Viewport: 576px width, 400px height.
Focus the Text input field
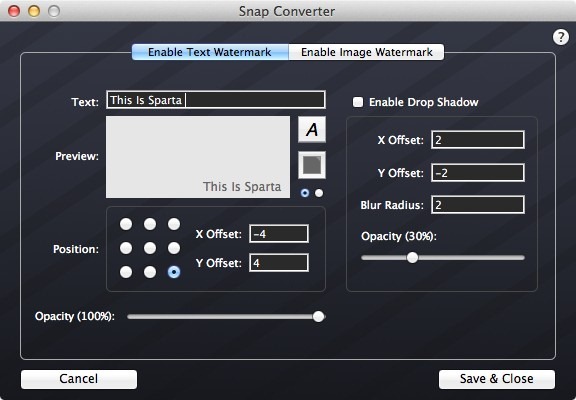tap(216, 100)
